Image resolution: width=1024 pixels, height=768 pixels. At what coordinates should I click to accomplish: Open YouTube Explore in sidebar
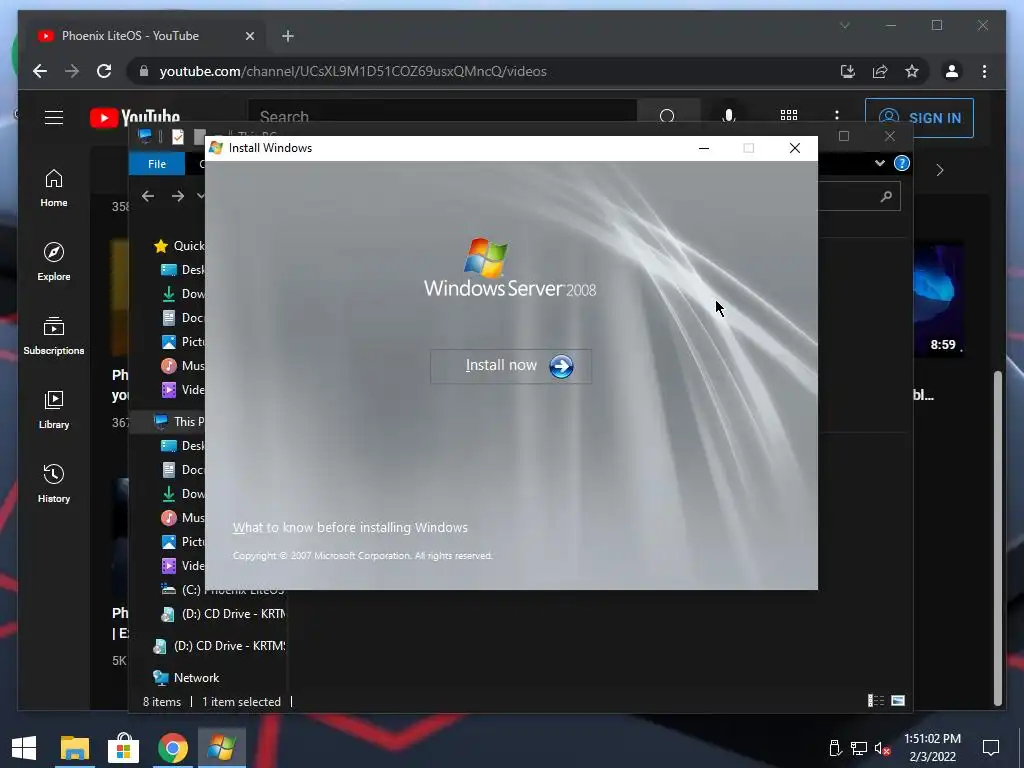point(54,262)
